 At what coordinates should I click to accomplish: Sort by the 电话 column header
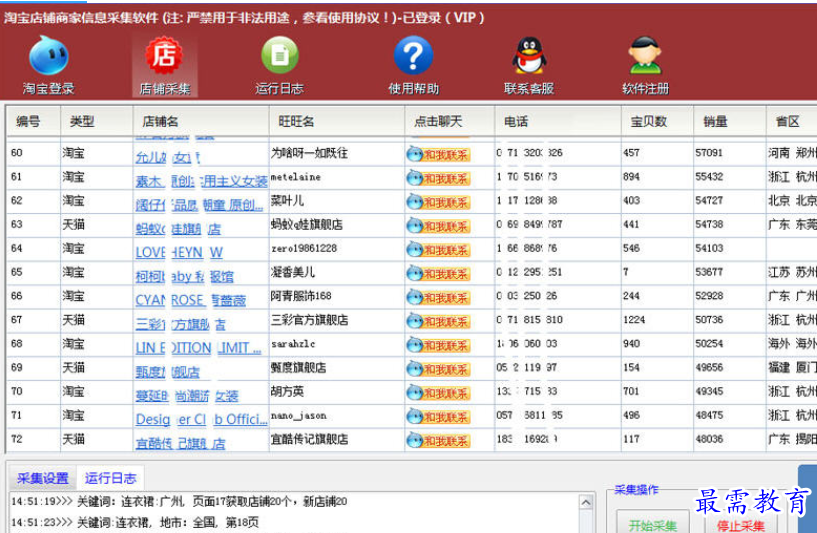558,122
